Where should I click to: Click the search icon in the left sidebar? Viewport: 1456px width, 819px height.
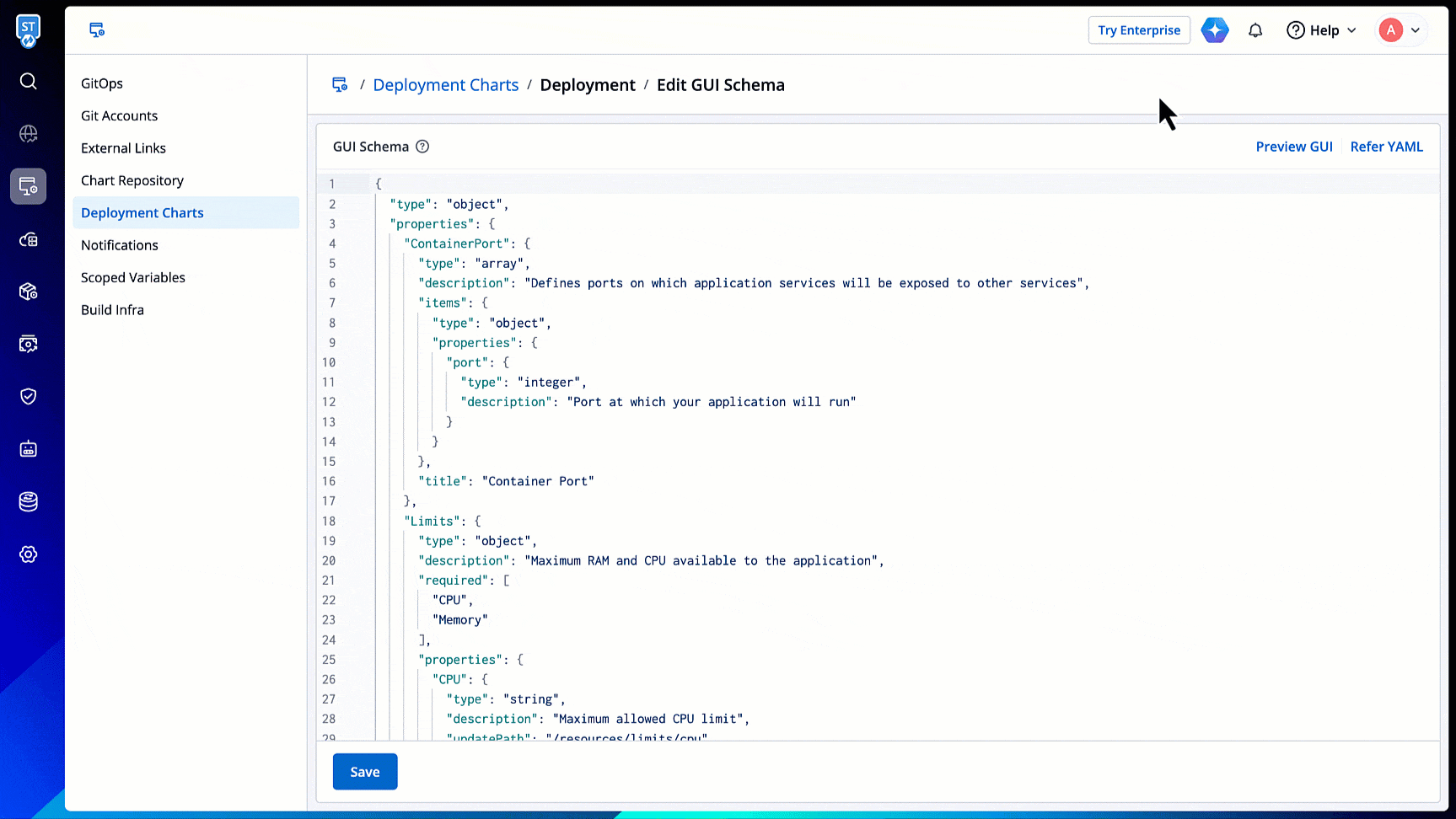coord(29,82)
